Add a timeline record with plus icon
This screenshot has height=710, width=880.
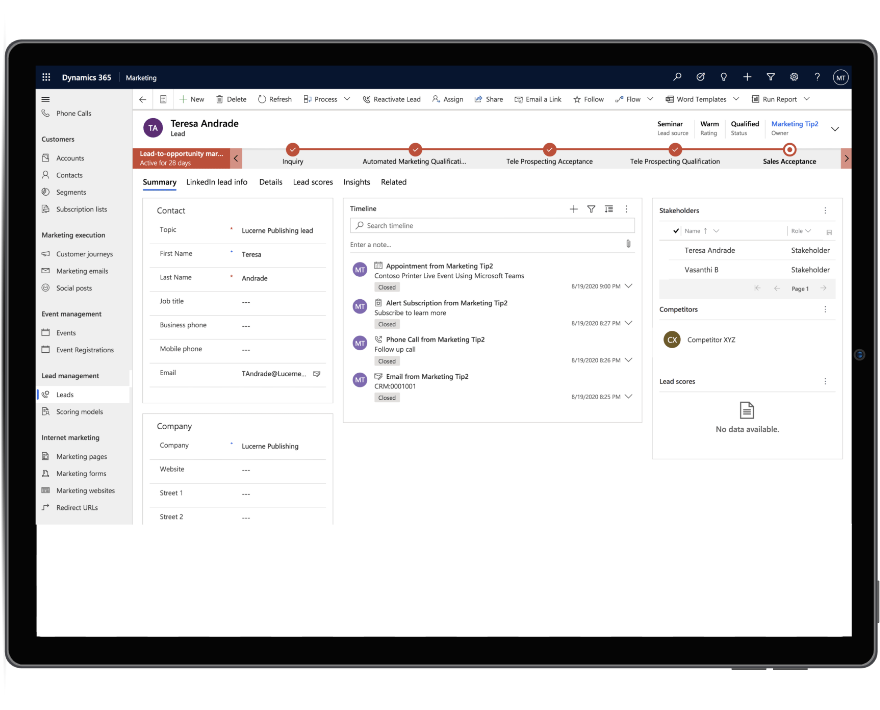click(574, 209)
